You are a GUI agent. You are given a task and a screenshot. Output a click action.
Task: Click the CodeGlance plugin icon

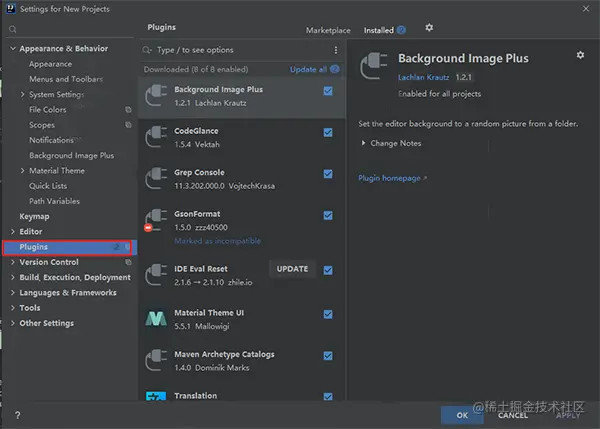pos(156,137)
